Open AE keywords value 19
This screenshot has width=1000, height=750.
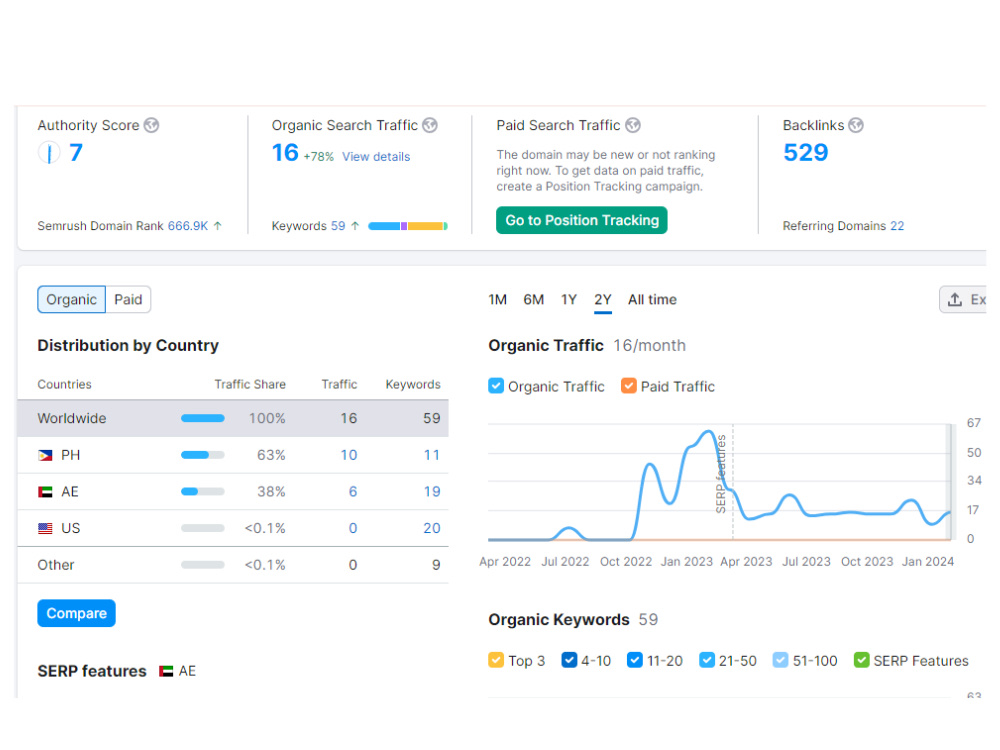pos(432,492)
